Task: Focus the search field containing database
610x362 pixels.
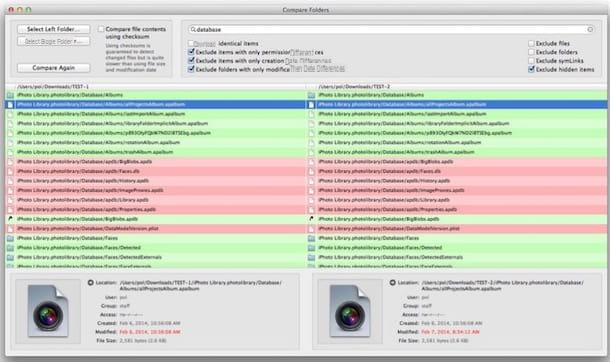Action: click(391, 30)
